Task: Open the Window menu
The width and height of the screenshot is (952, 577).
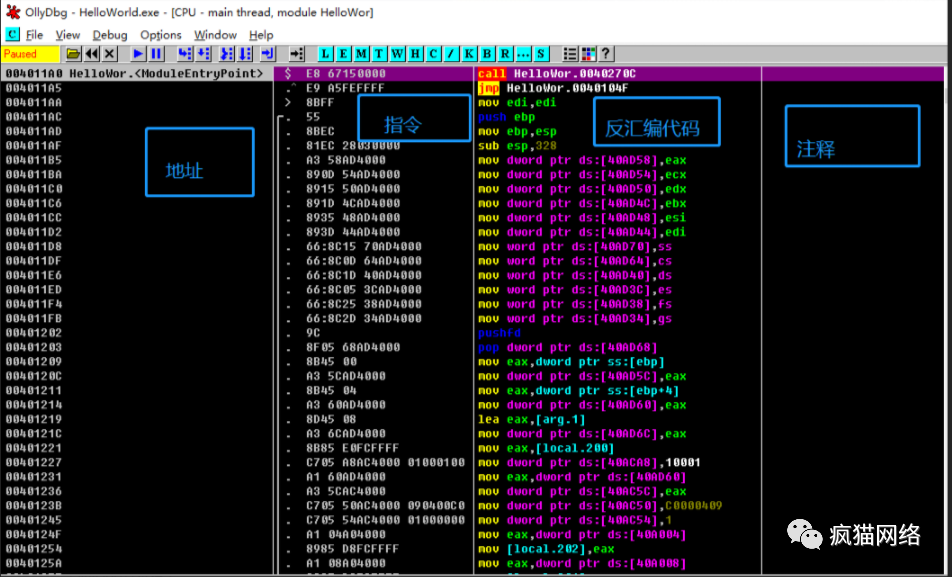Action: pyautogui.click(x=215, y=35)
